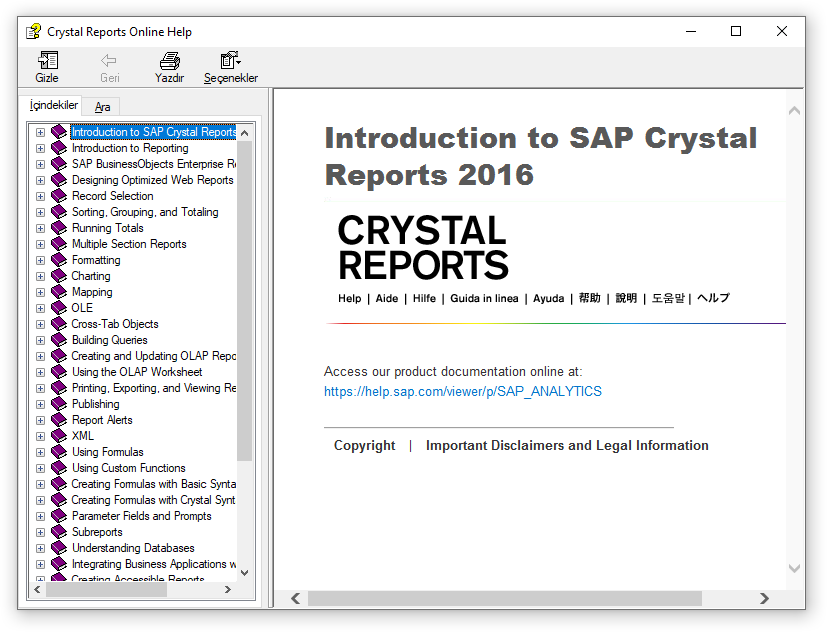
Task: Select the Parameter Fields and Prompts topic
Action: pos(141,516)
